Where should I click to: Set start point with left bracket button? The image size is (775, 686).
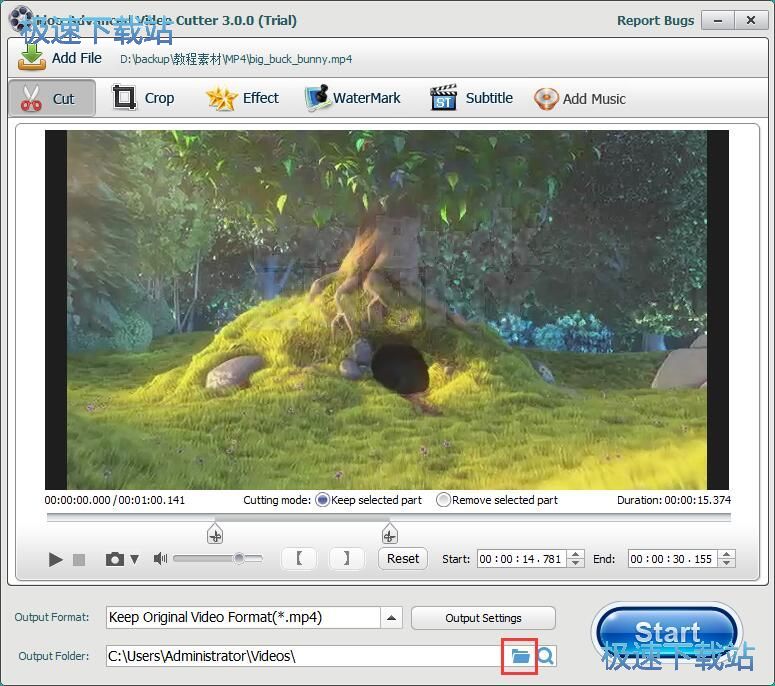(x=299, y=558)
